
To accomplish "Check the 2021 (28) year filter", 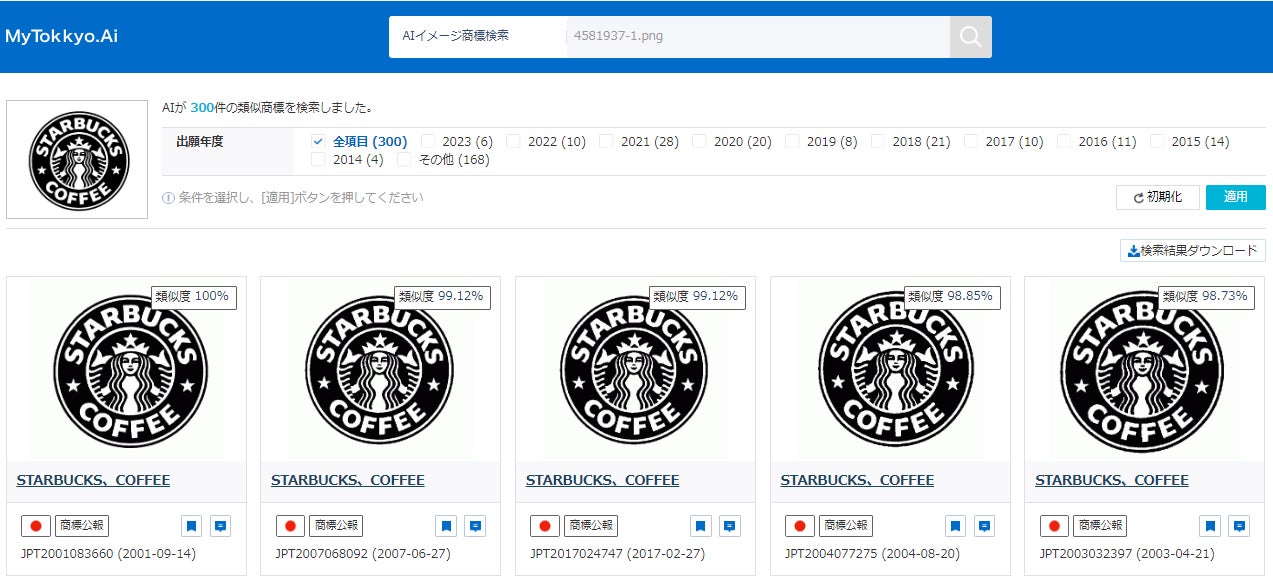I will (606, 142).
